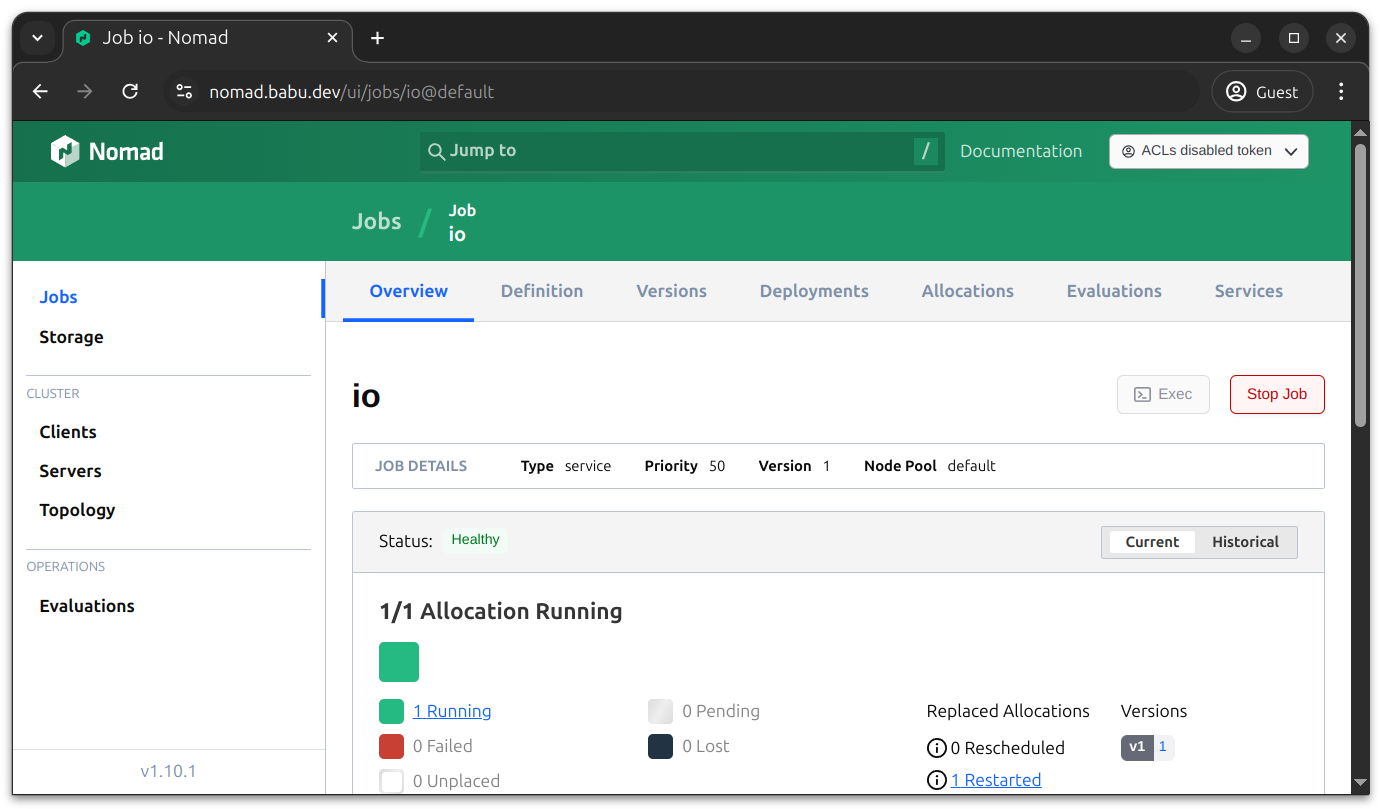Click the scrollbar up arrow
The height and width of the screenshot is (809, 1380).
pos(1360,131)
